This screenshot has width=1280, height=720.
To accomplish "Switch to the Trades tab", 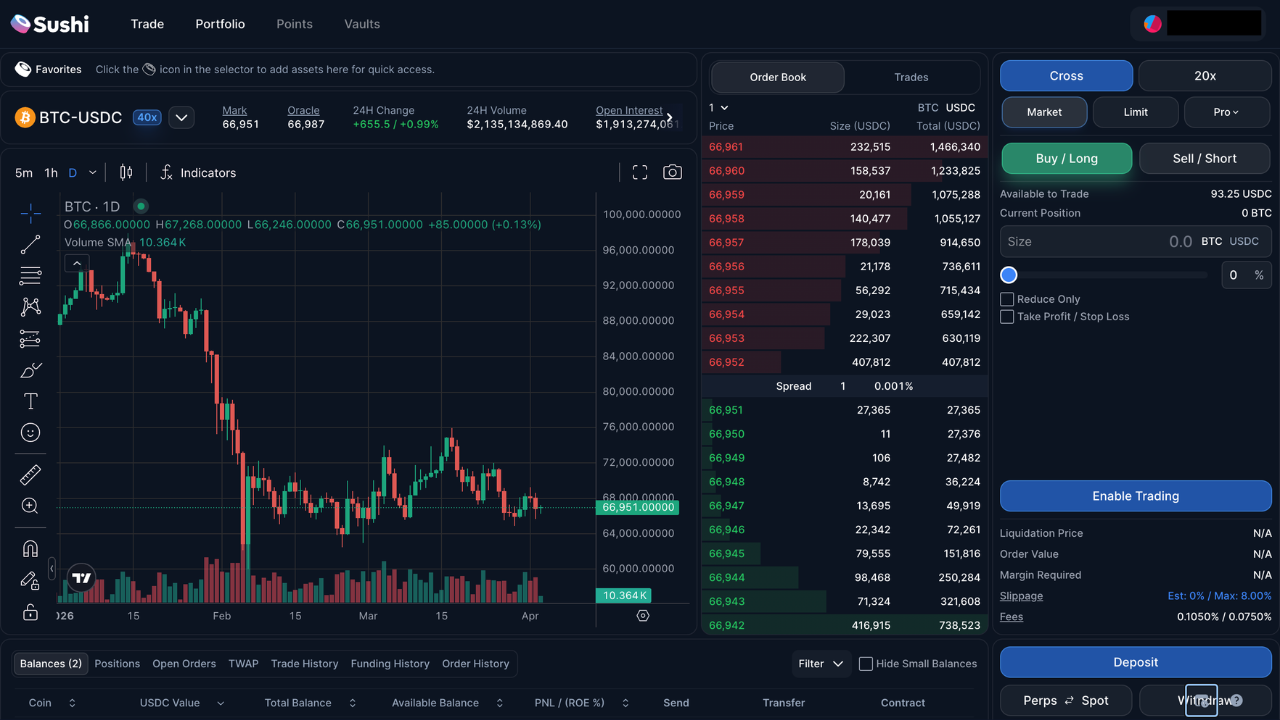I will tap(911, 77).
